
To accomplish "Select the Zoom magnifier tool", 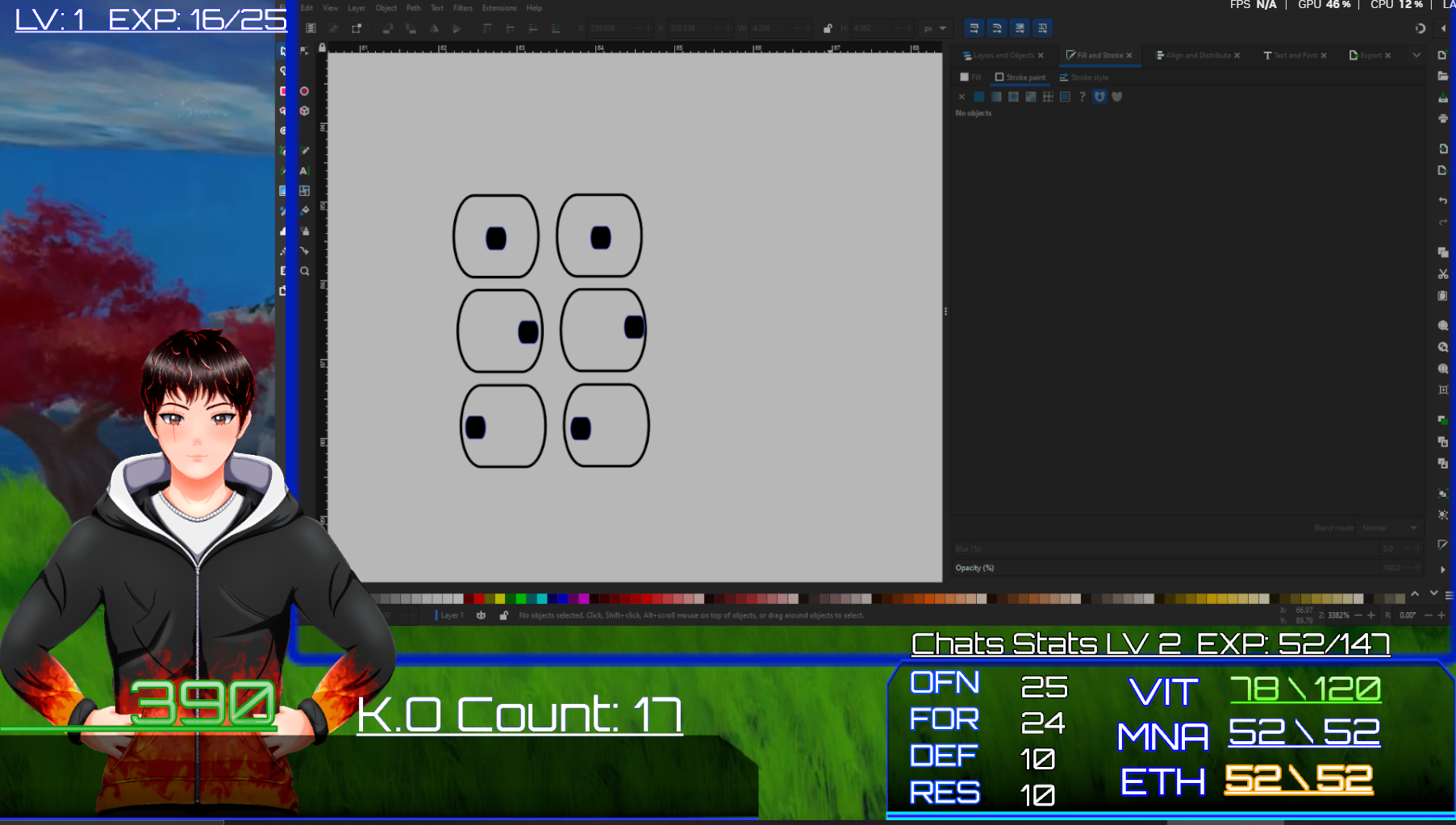I will [305, 272].
